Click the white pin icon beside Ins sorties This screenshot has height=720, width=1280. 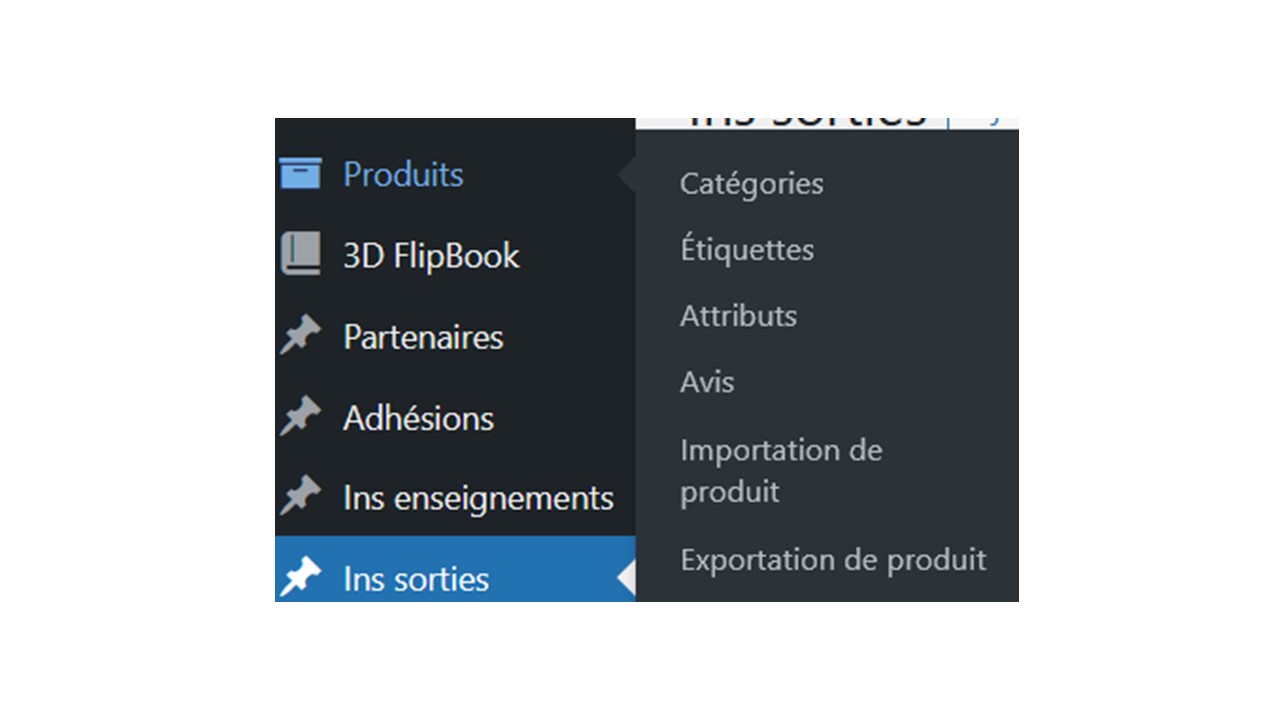click(300, 578)
